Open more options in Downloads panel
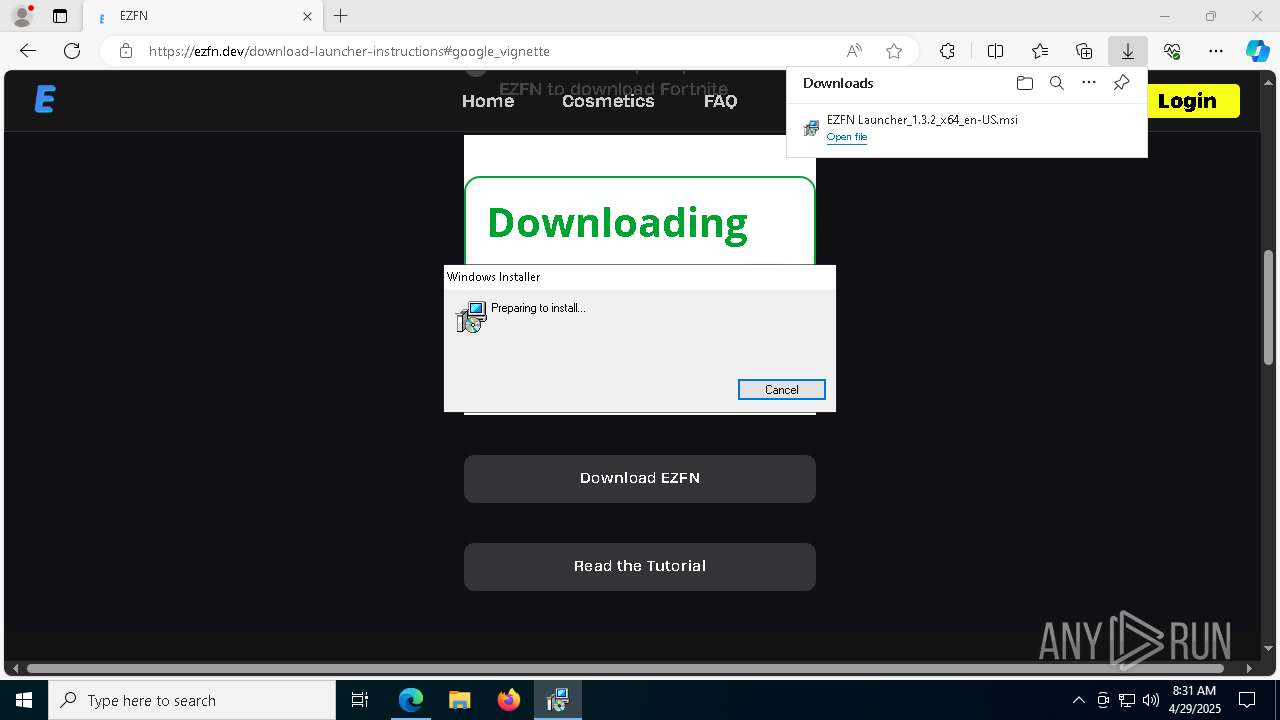Image resolution: width=1280 pixels, height=720 pixels. click(x=1089, y=83)
